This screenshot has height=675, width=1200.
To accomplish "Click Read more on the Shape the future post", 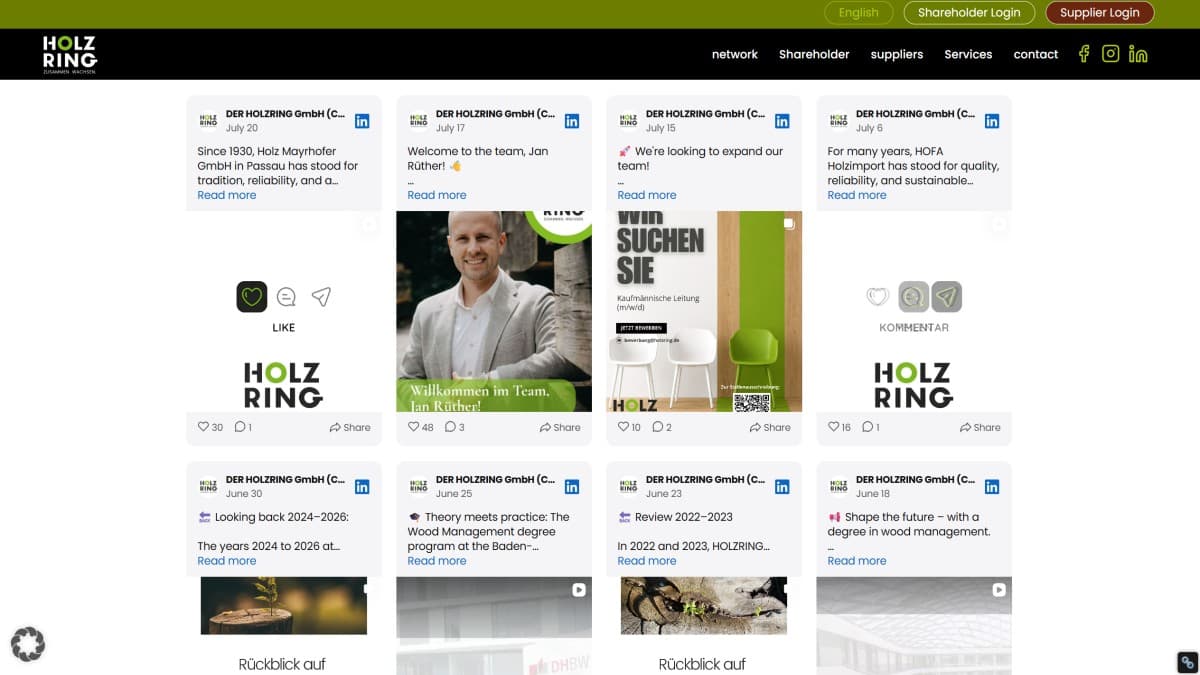I will (x=857, y=561).
